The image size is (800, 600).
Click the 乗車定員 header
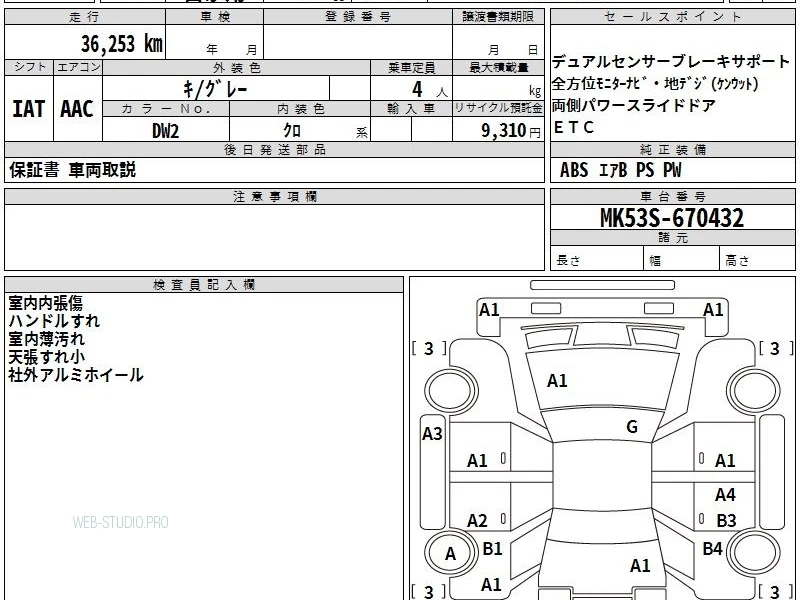(411, 68)
